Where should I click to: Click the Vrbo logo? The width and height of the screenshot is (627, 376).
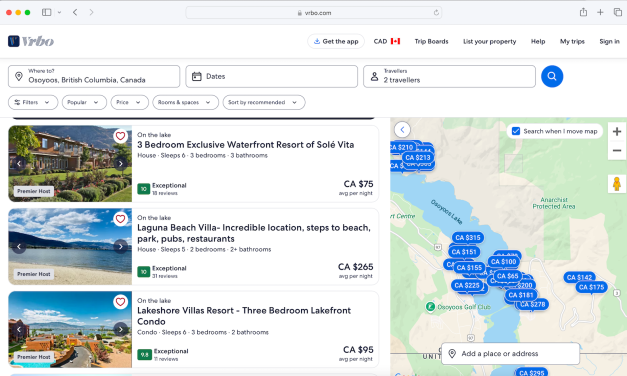[31, 41]
